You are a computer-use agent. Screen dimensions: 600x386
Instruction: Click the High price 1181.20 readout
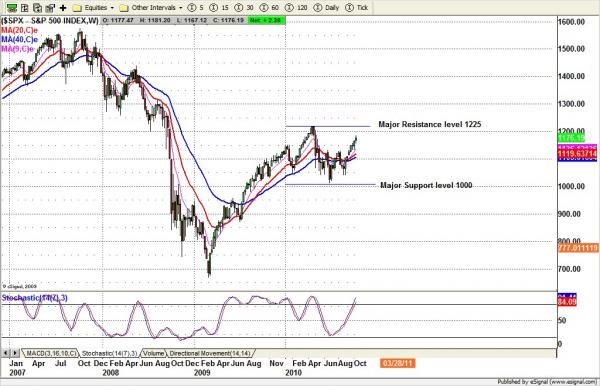pos(155,20)
